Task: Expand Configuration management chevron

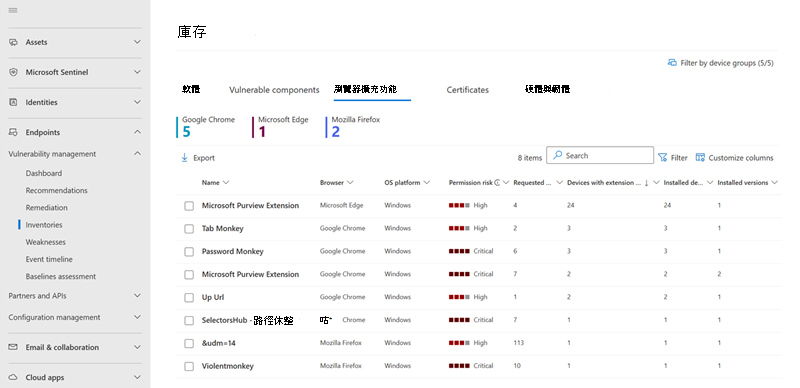Action: pos(137,317)
